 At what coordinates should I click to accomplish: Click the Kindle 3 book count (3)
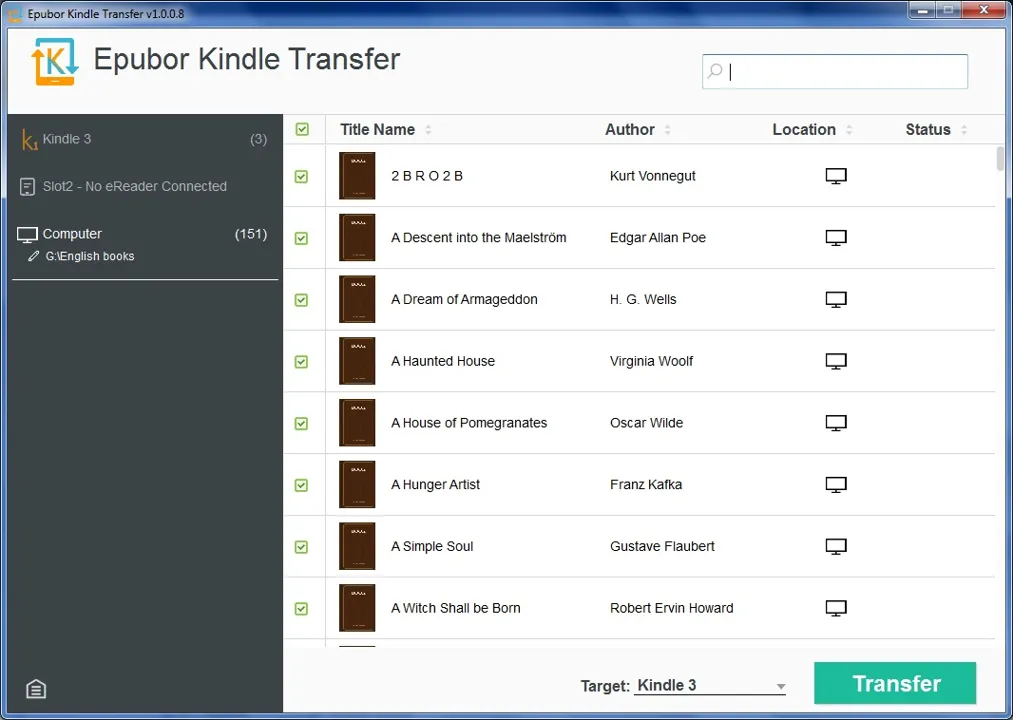point(258,139)
